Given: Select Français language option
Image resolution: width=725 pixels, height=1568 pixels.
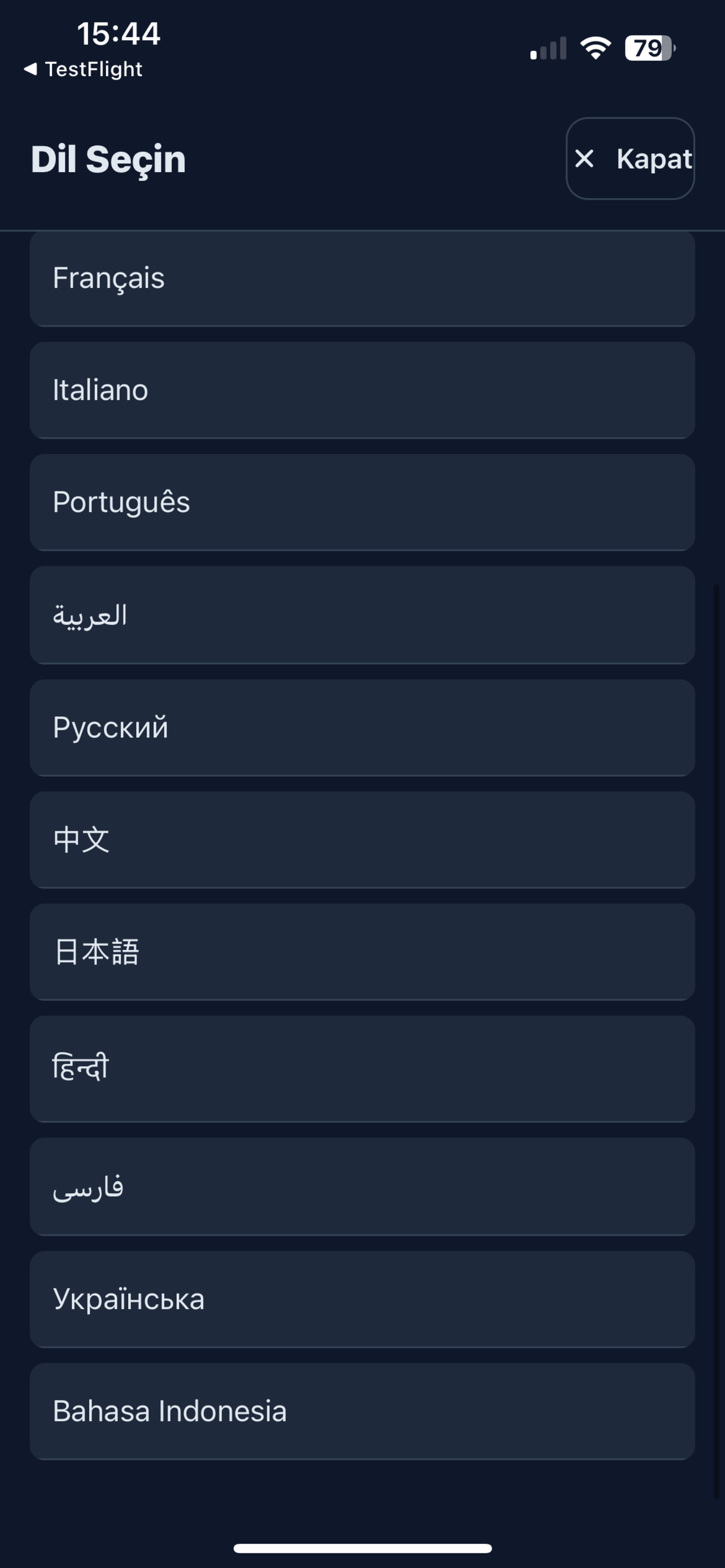Looking at the screenshot, I should 362,278.
